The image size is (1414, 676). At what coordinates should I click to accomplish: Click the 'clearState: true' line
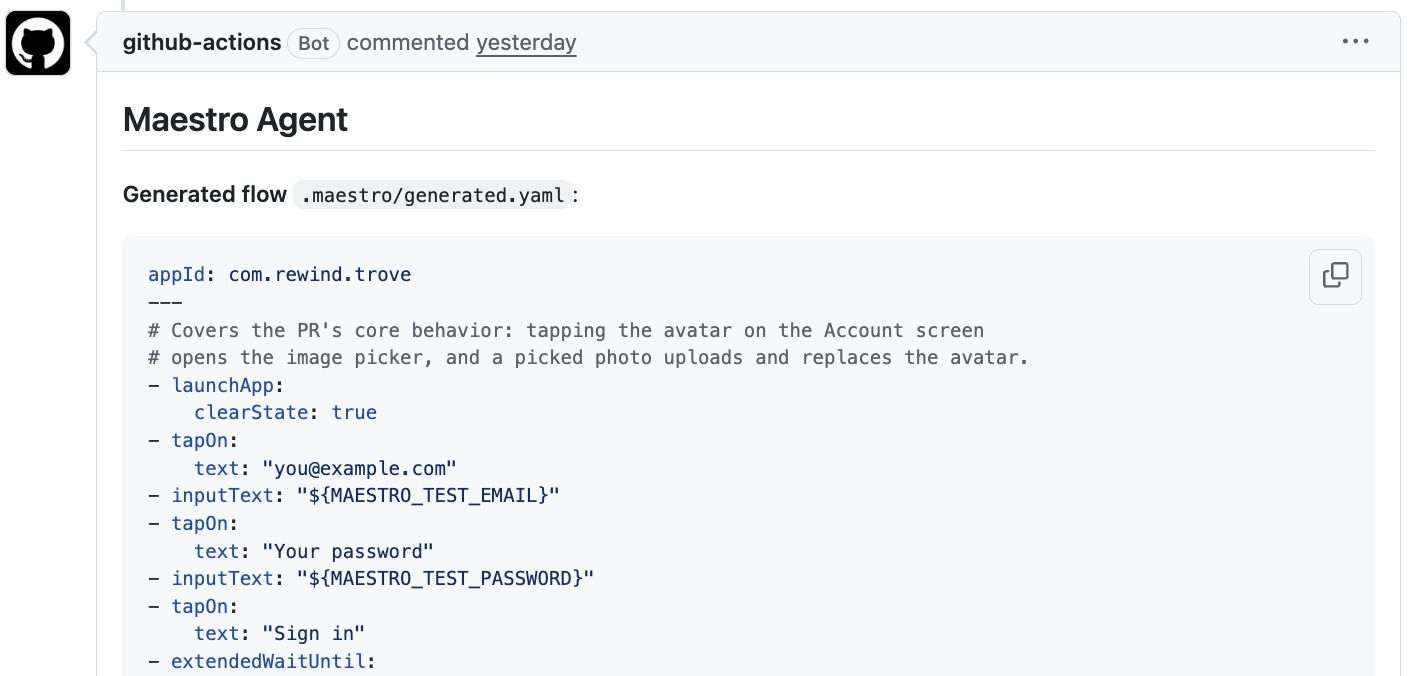click(285, 413)
